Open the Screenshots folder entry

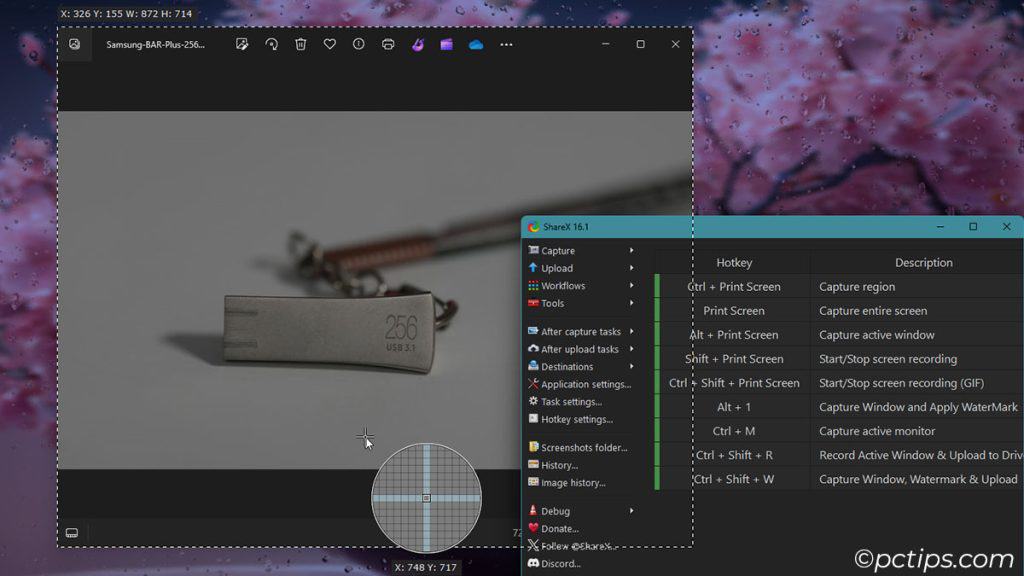coord(583,448)
